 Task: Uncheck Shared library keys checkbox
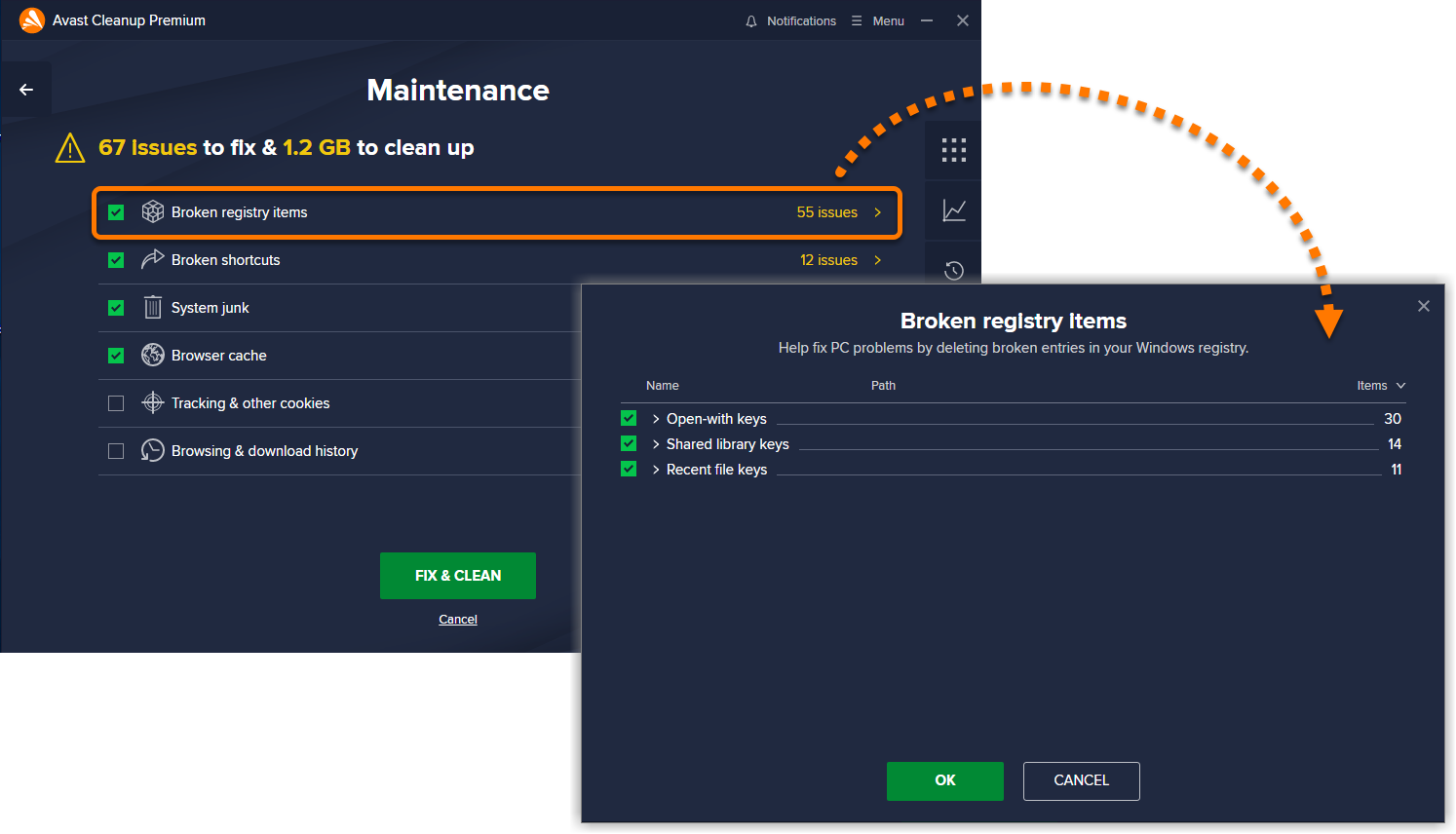(x=629, y=443)
